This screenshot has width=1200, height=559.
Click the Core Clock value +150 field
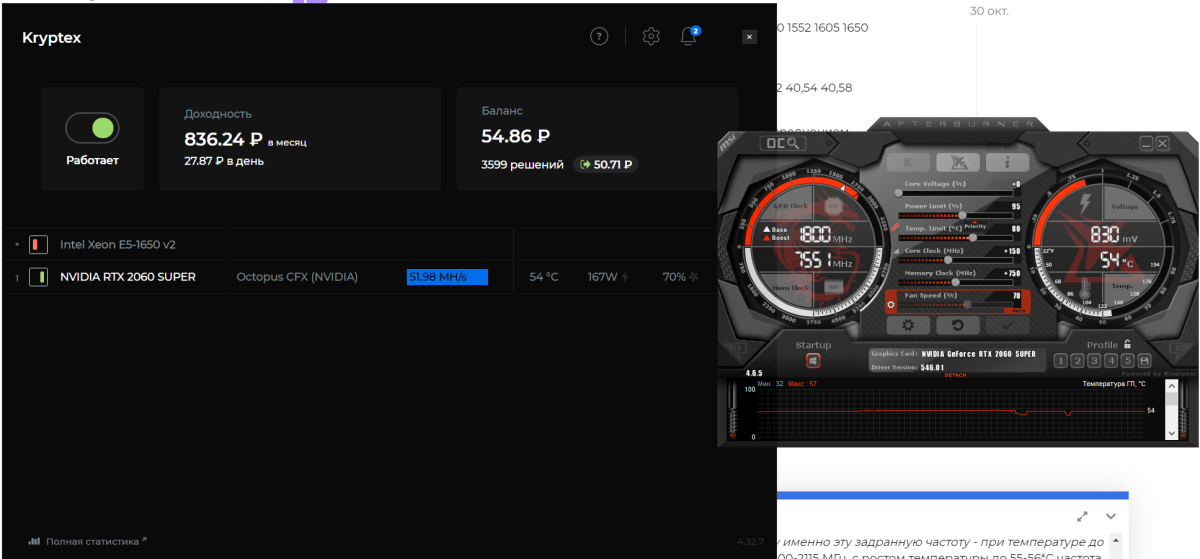[1013, 250]
